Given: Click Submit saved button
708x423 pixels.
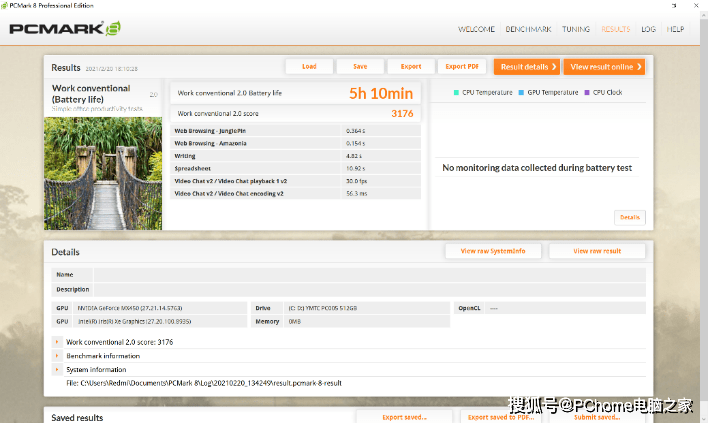Looking at the screenshot, I should tap(597, 417).
